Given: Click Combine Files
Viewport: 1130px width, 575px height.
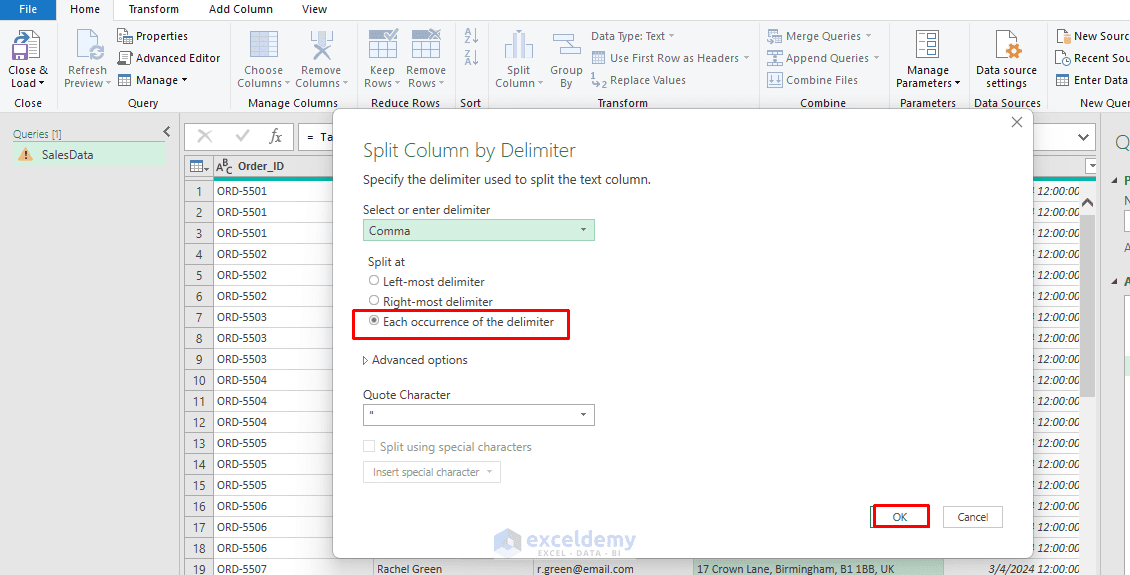Looking at the screenshot, I should [x=813, y=81].
